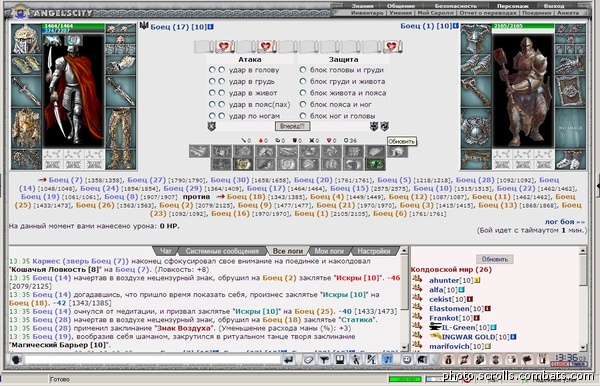Image resolution: width=600 pixels, height=386 pixels.
Task: Click the enter arrow send-message icon
Action: coord(289,360)
